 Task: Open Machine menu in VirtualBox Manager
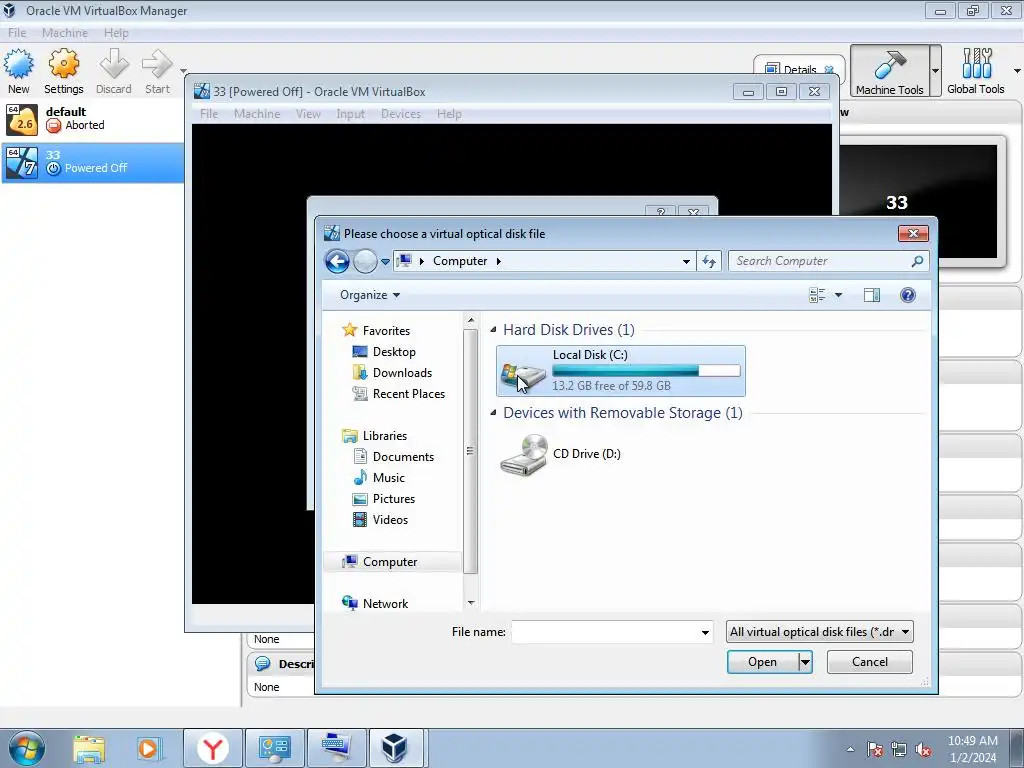pyautogui.click(x=65, y=33)
